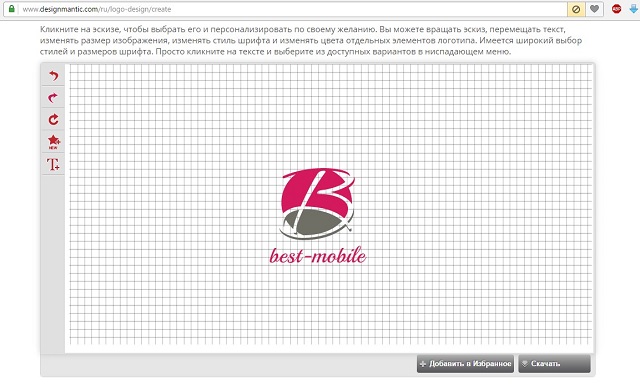The width and height of the screenshot is (640, 385).
Task: Click the Добавить в Избранное button
Action: coord(465,363)
